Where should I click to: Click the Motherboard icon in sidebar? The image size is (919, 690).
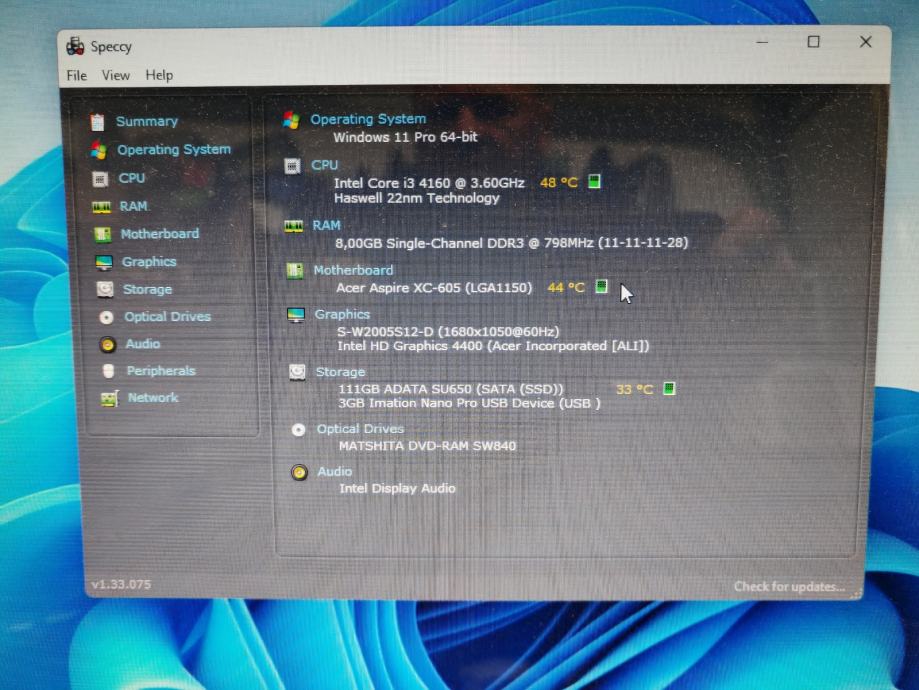coord(103,234)
